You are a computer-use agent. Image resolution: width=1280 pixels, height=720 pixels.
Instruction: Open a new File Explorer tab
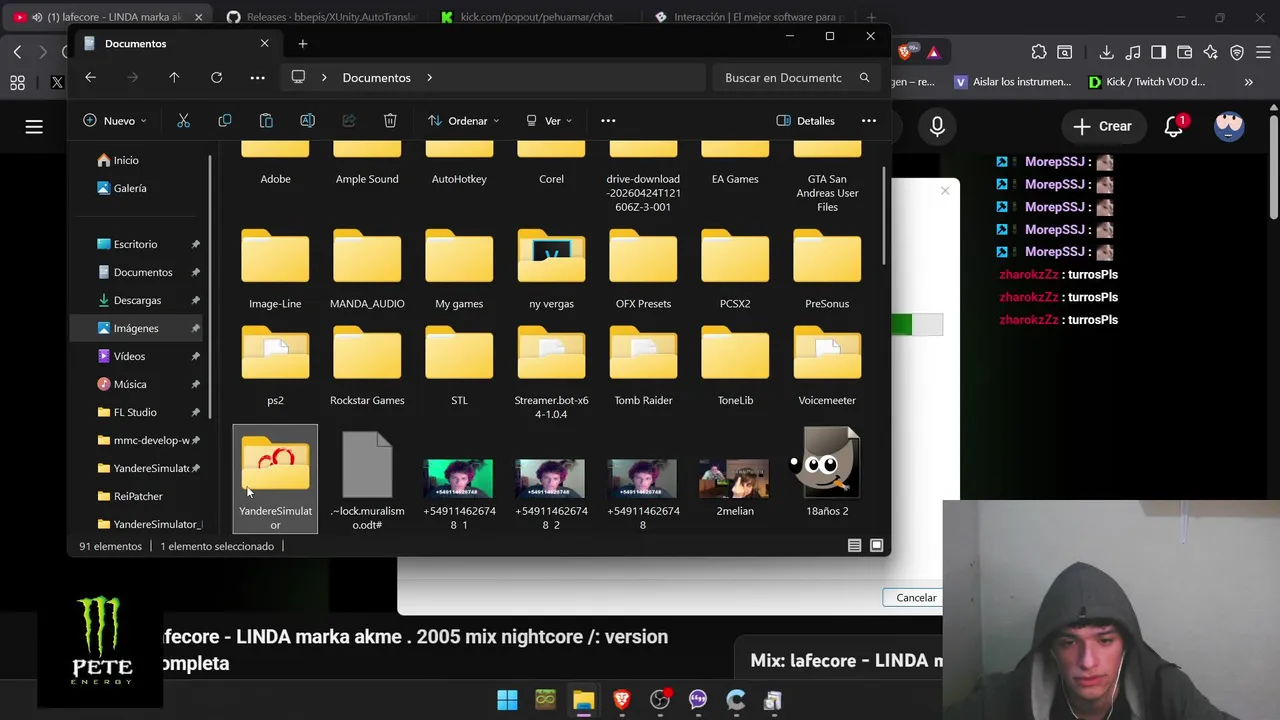303,43
